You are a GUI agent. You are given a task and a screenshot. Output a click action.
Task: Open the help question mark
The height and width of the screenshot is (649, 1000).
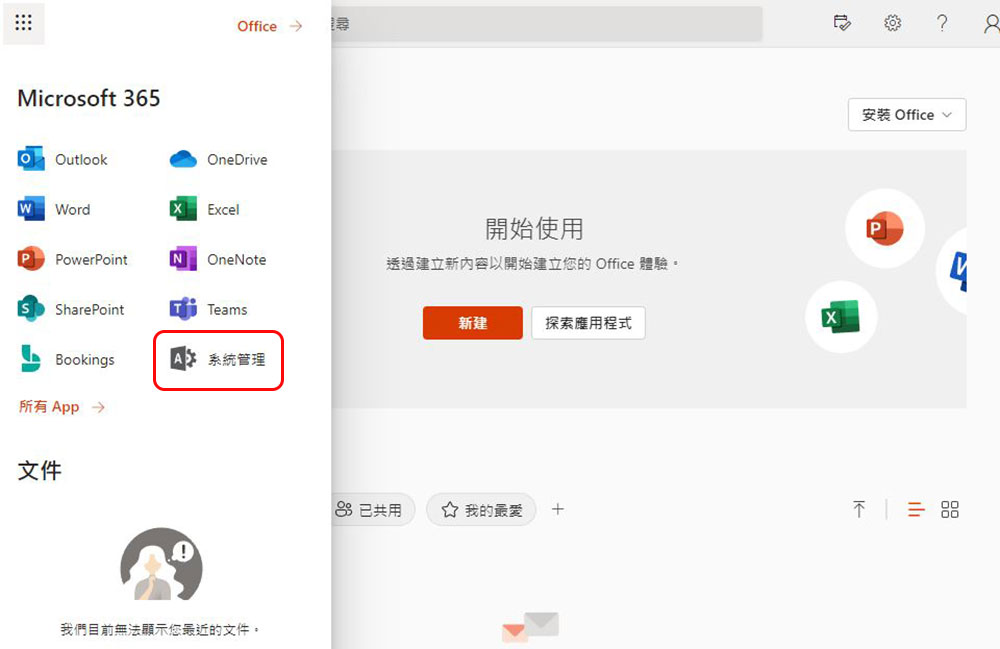(941, 23)
